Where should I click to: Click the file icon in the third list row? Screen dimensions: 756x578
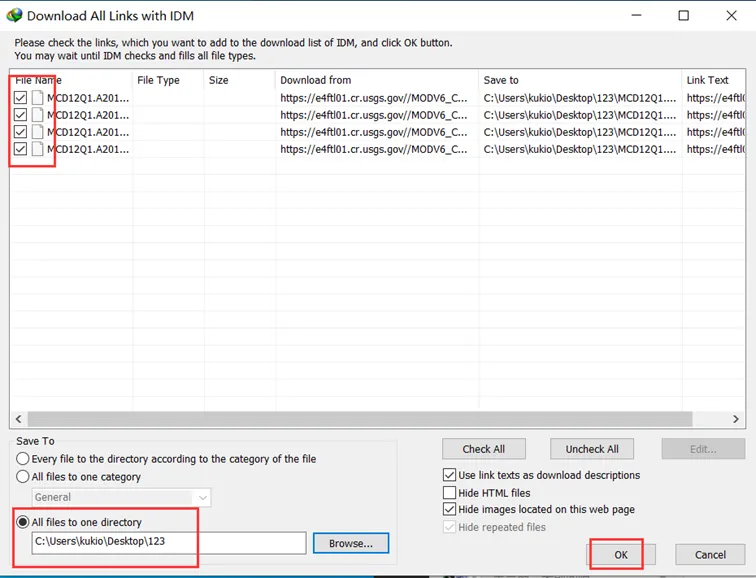click(x=37, y=132)
